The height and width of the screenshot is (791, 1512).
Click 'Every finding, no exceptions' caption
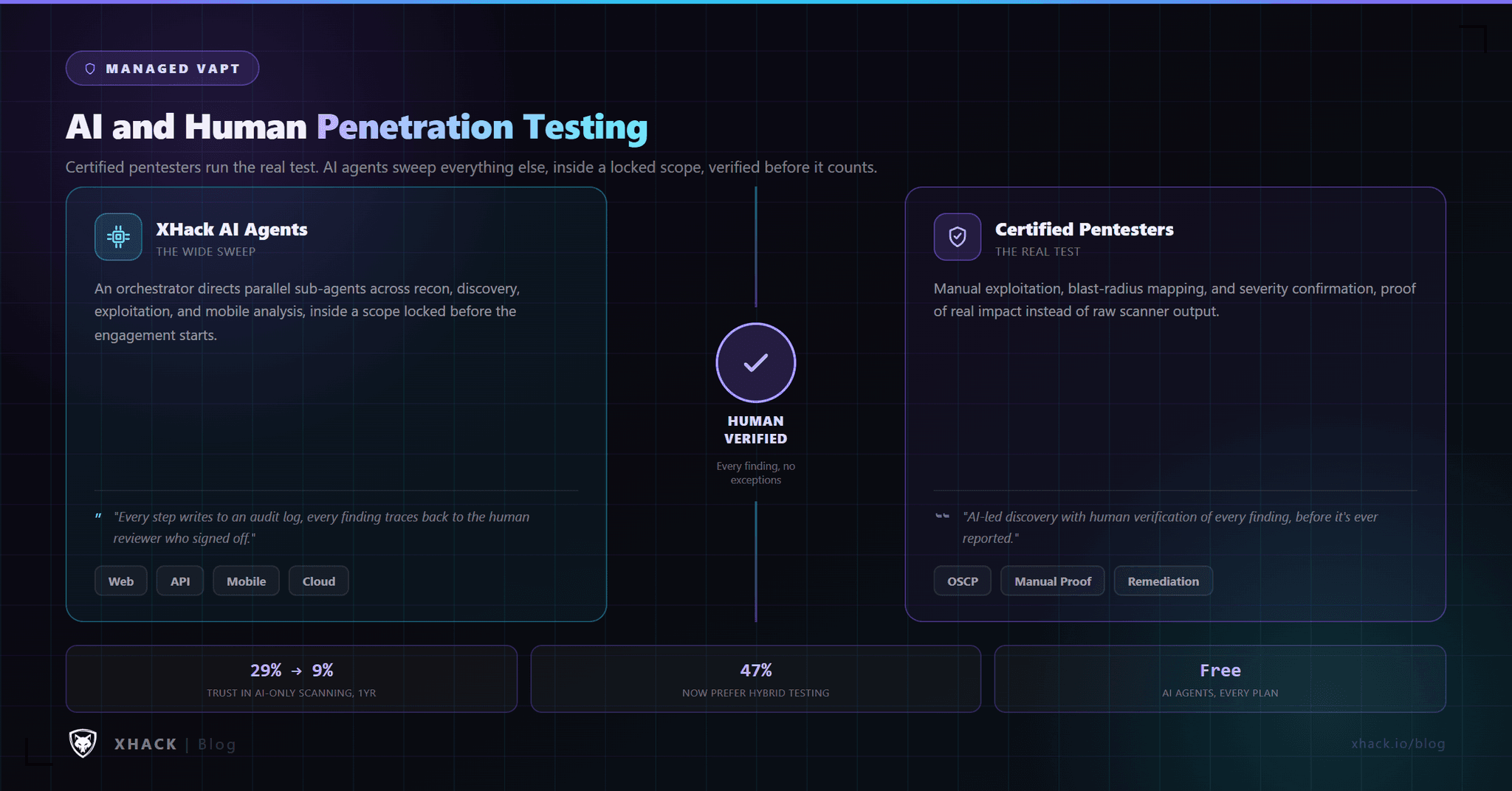pos(756,473)
